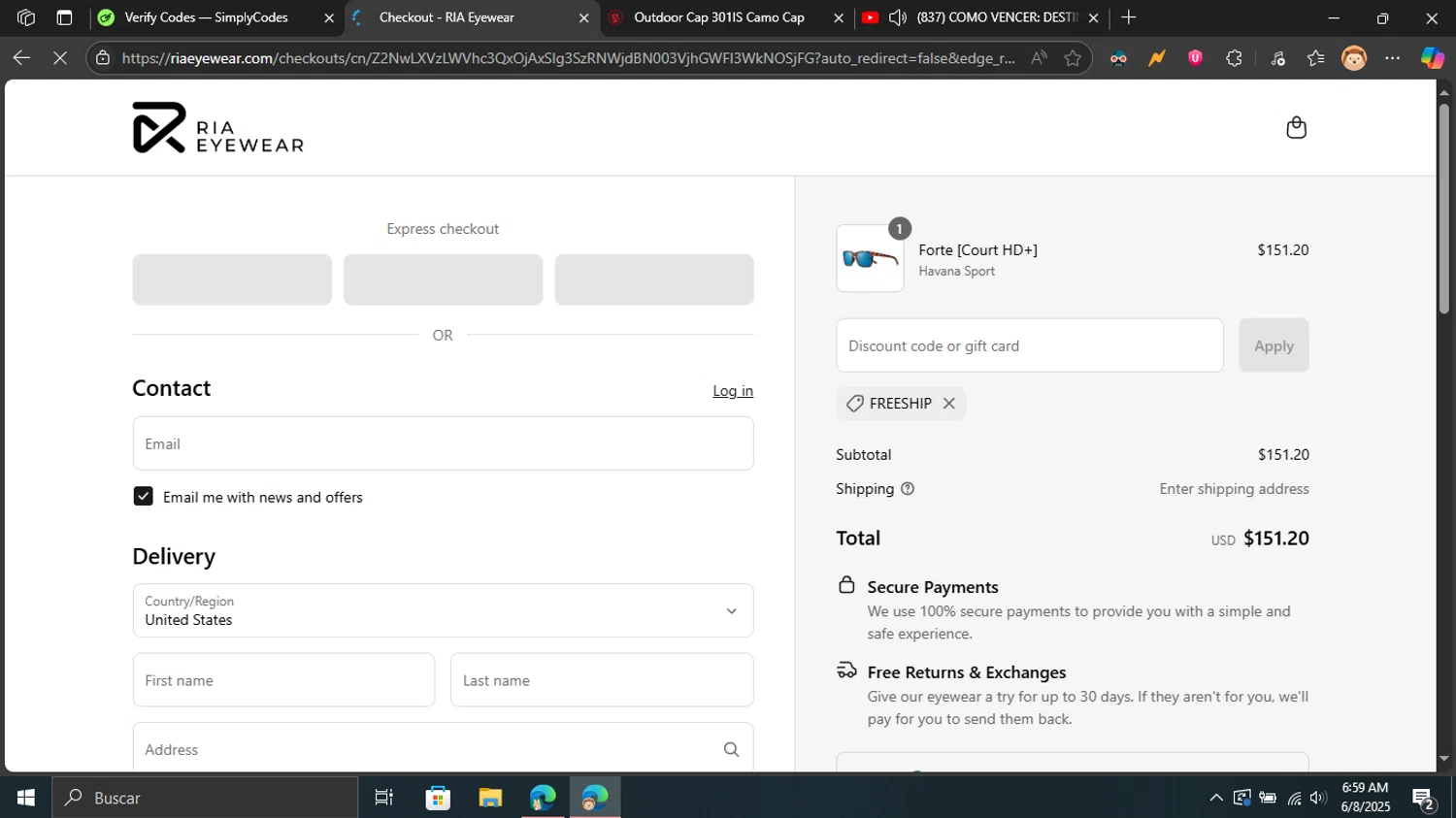
Task: Click the taskbar clock and date
Action: (x=1365, y=798)
